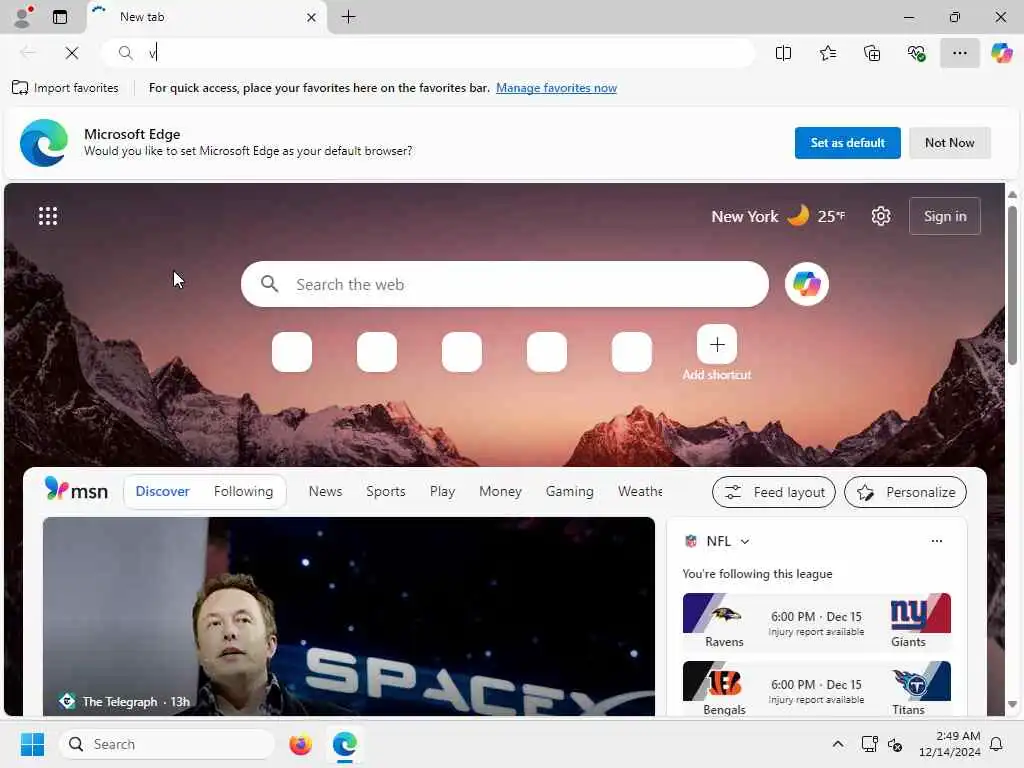
Task: Click the Sign in button
Action: pyautogui.click(x=944, y=216)
